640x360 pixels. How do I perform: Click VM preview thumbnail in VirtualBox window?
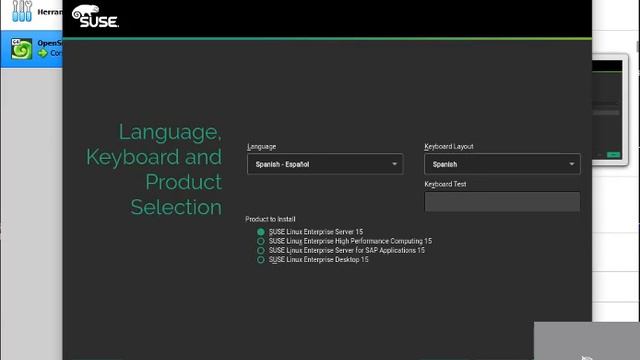(607, 109)
